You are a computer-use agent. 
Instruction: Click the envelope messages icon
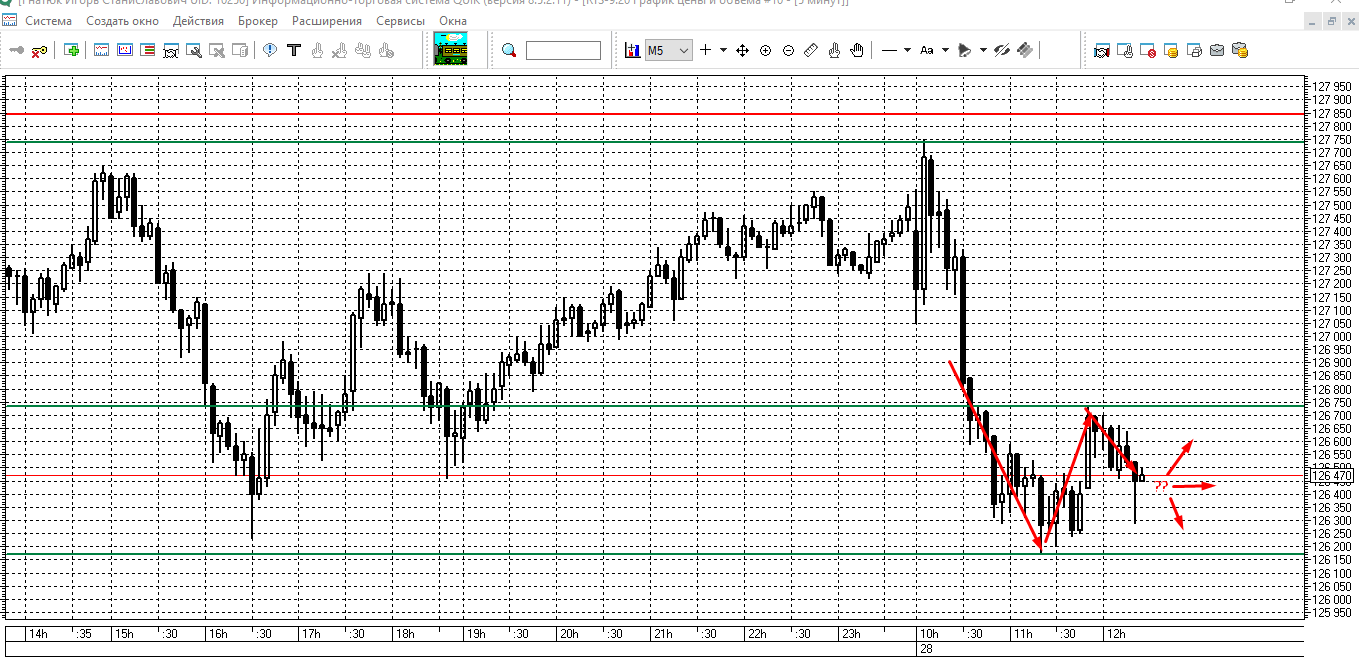[1217, 50]
